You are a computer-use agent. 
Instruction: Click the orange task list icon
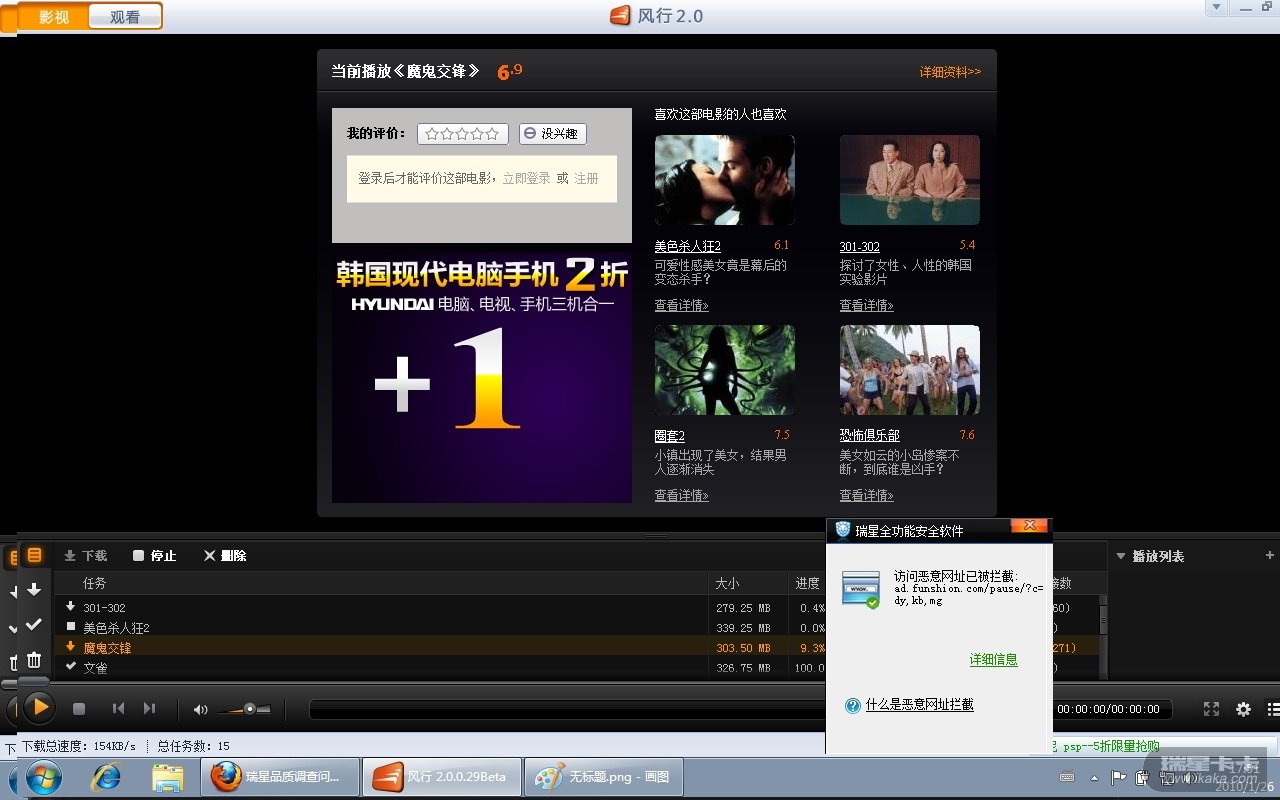(x=34, y=555)
